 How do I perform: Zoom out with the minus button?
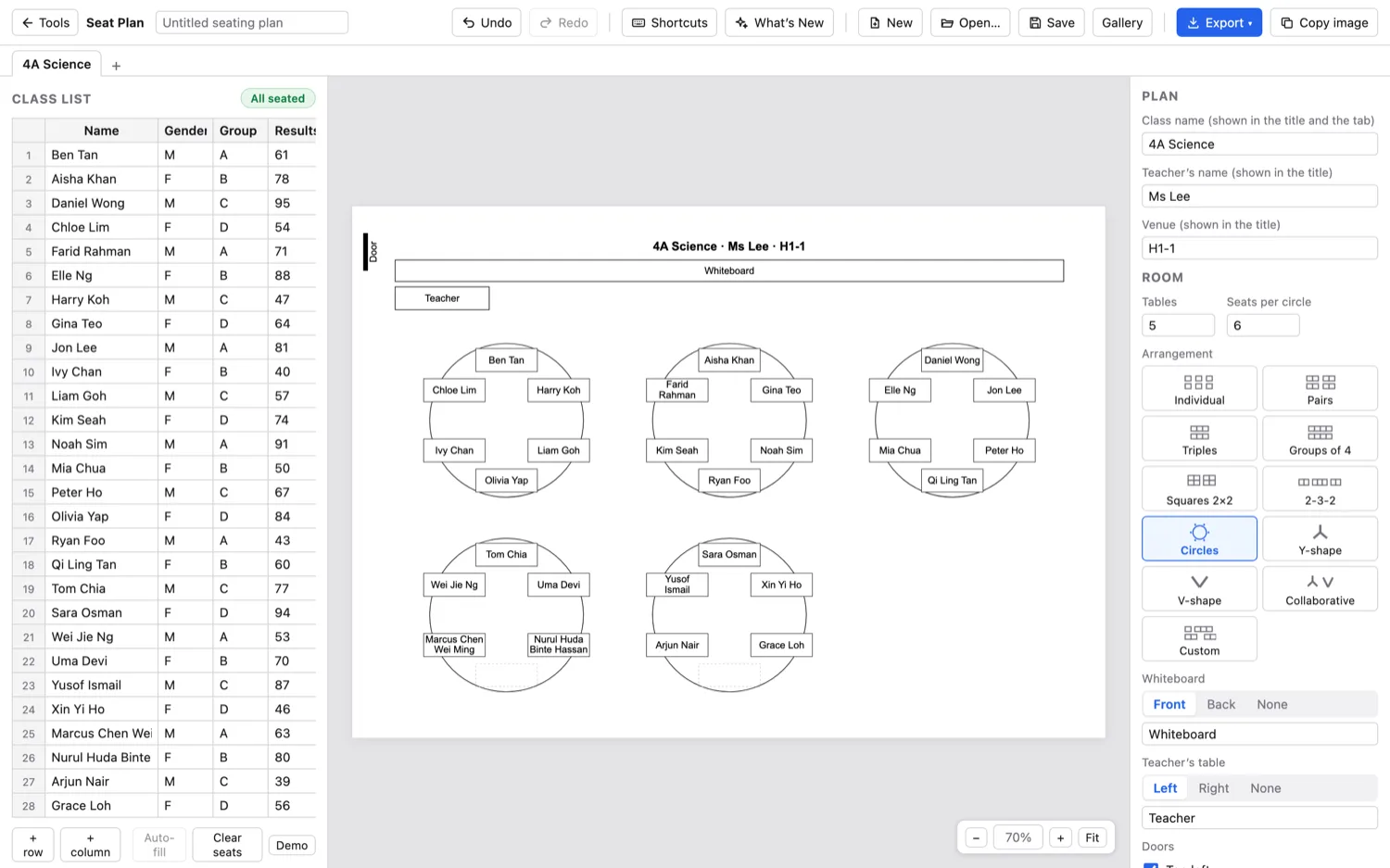(976, 837)
